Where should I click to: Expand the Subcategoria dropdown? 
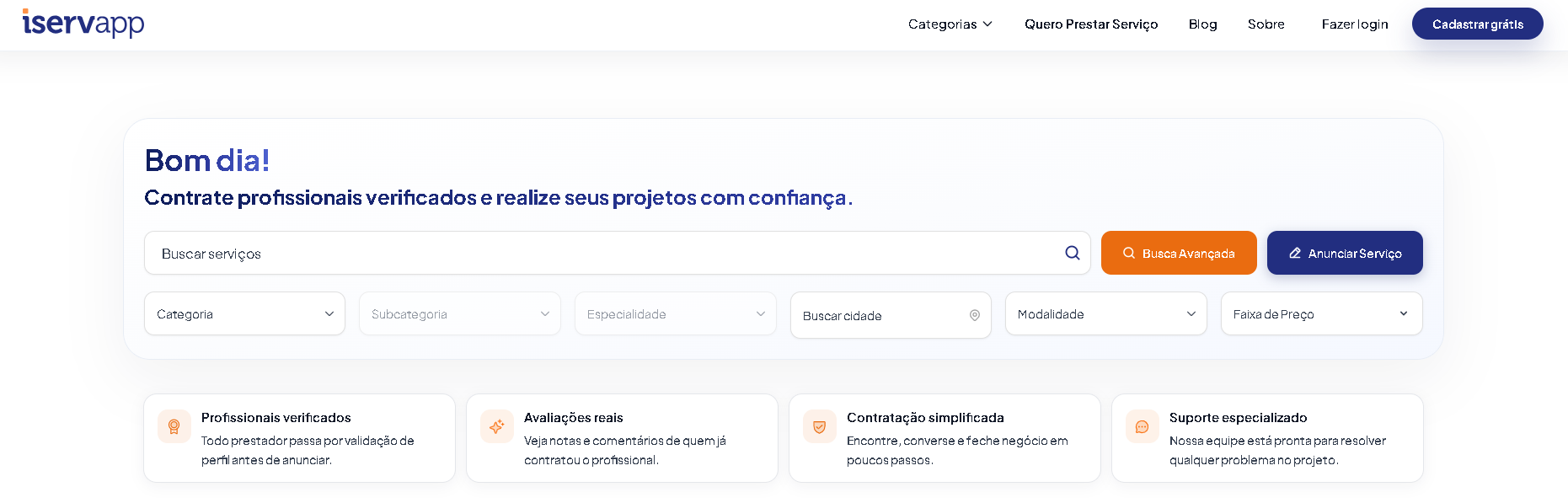tap(460, 313)
